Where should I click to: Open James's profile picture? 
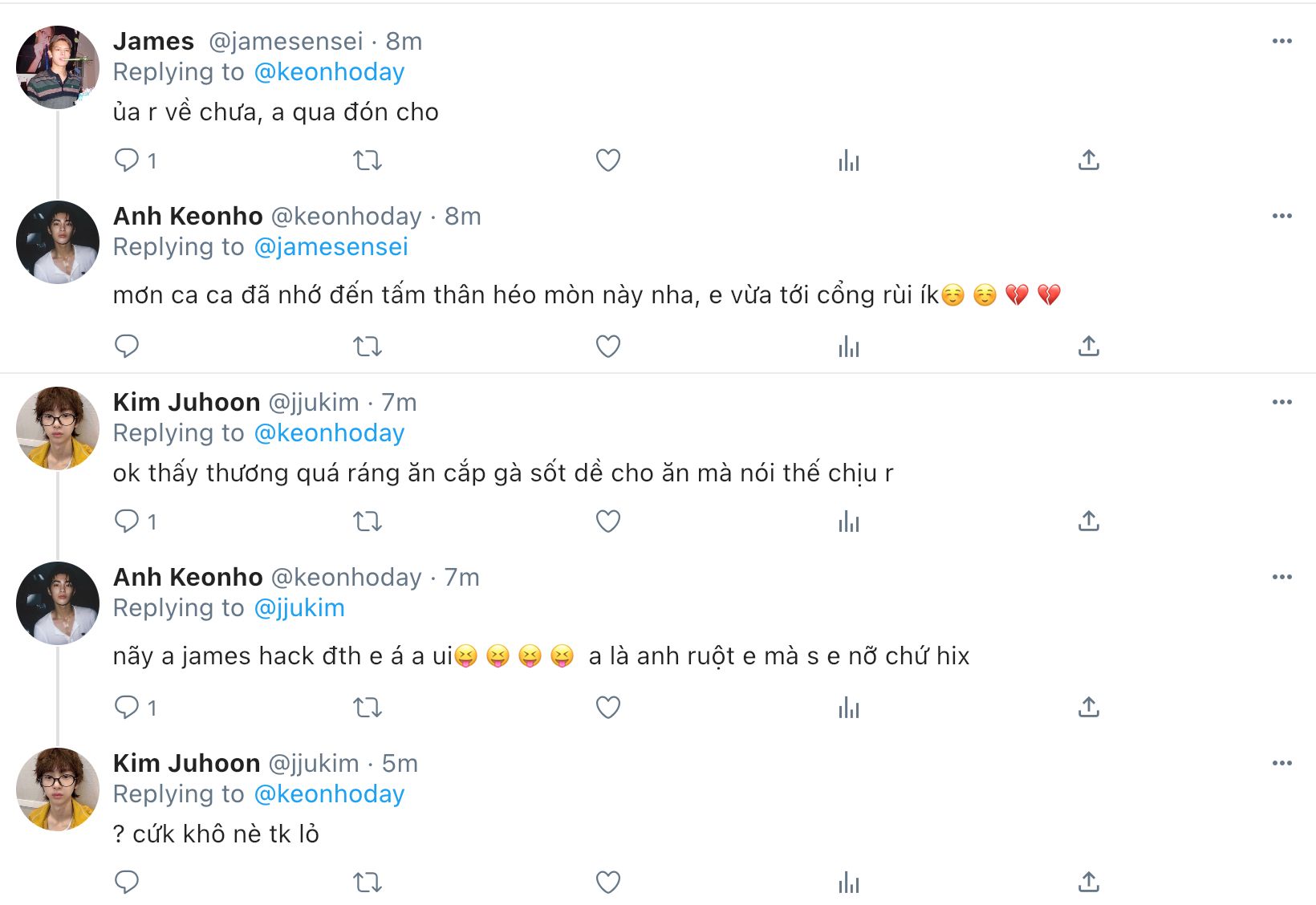coord(58,67)
